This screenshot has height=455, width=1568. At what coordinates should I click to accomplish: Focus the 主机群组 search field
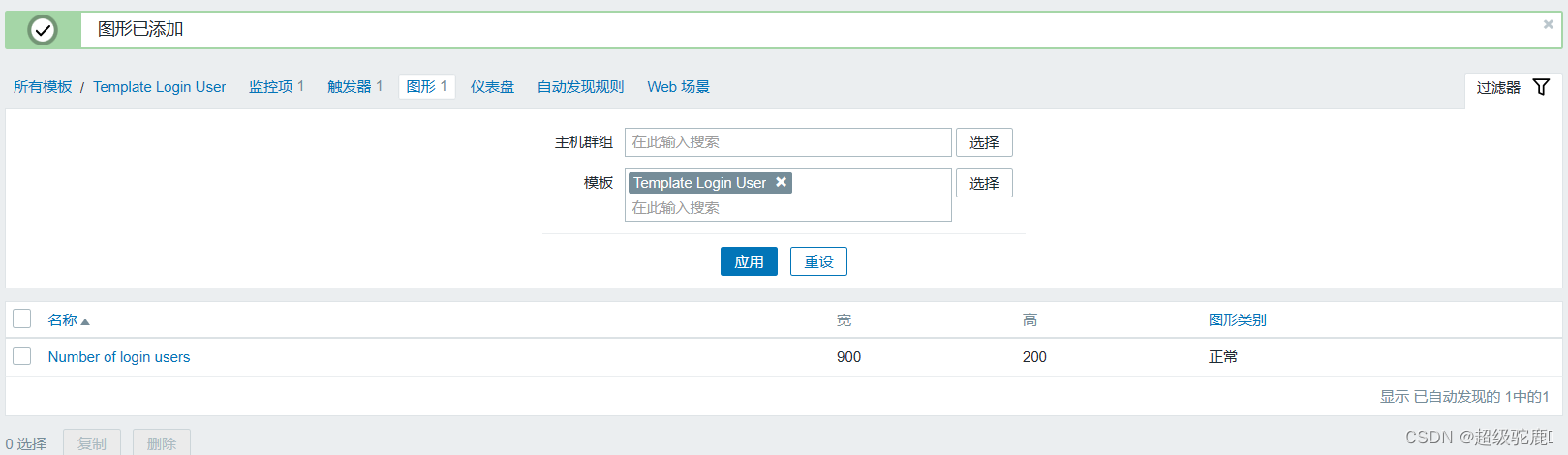(788, 142)
